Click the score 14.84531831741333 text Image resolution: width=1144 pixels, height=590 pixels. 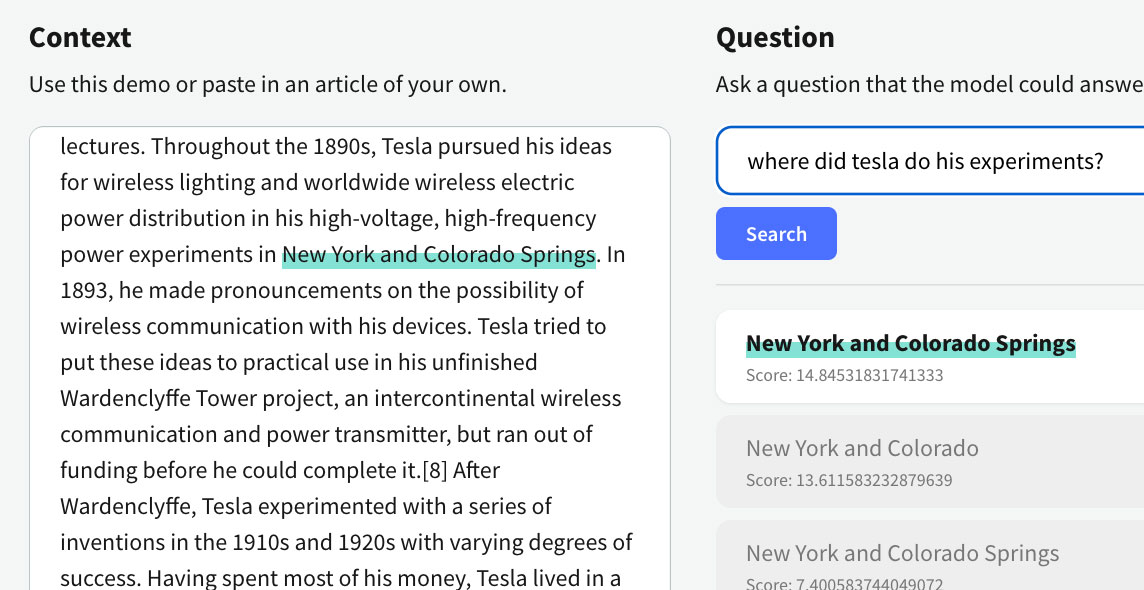coord(844,376)
